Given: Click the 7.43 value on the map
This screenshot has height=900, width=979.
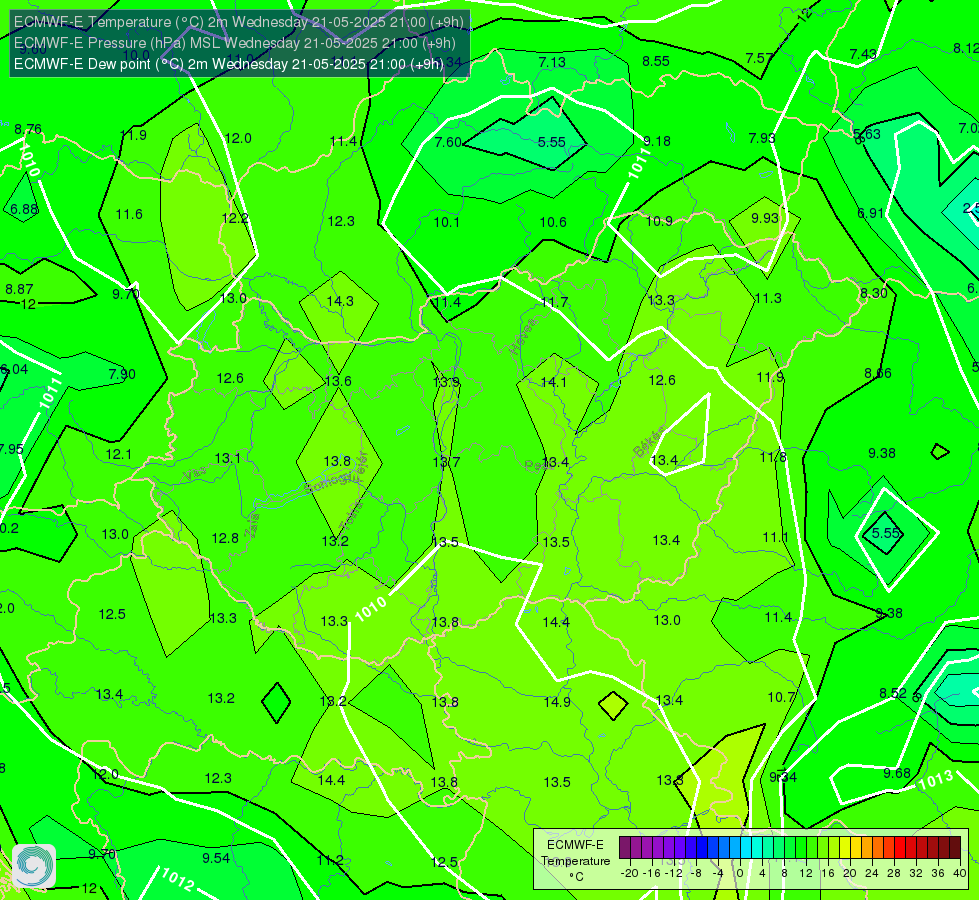Looking at the screenshot, I should (863, 54).
